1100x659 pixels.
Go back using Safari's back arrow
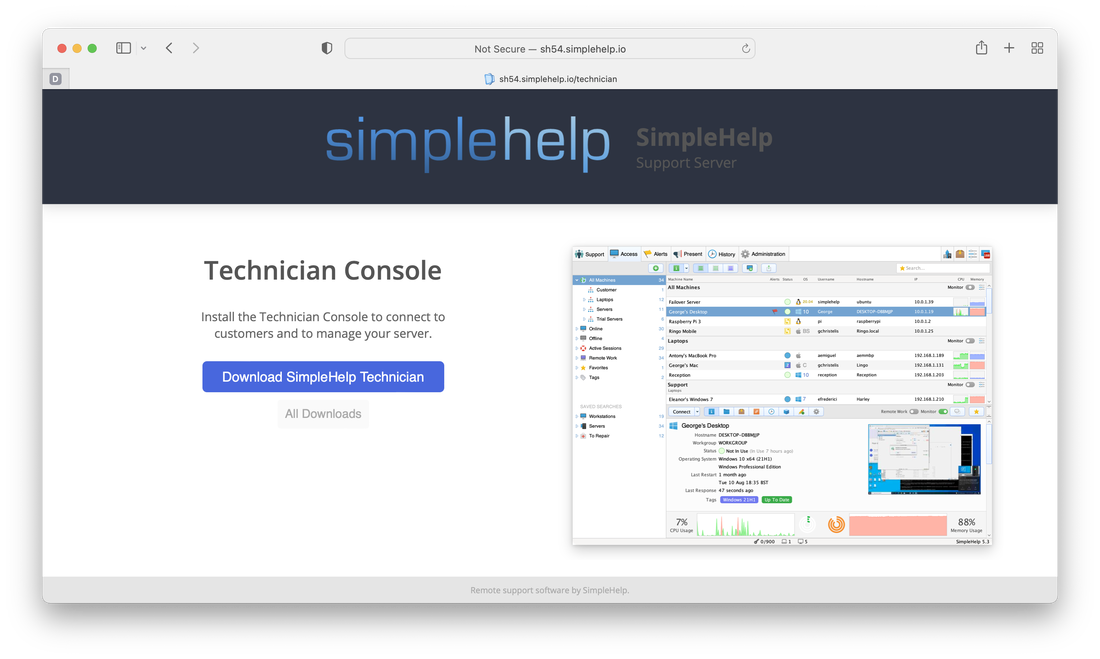(x=169, y=48)
